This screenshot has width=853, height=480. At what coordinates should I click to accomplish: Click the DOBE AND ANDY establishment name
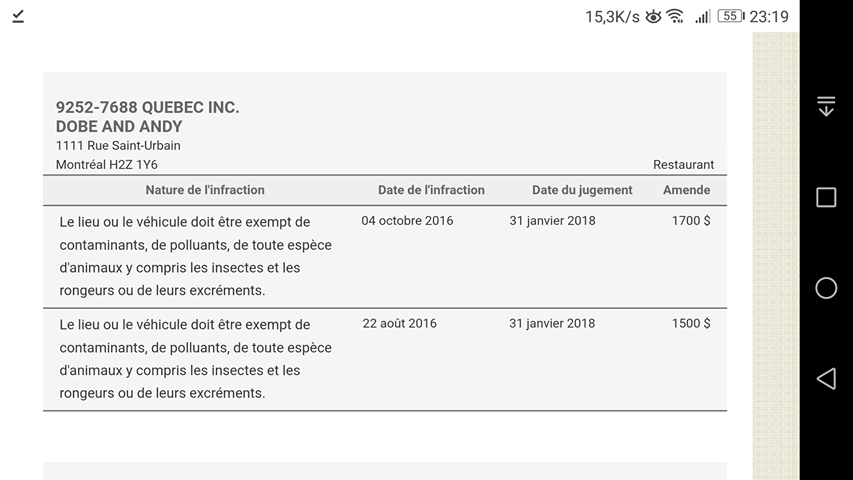119,126
